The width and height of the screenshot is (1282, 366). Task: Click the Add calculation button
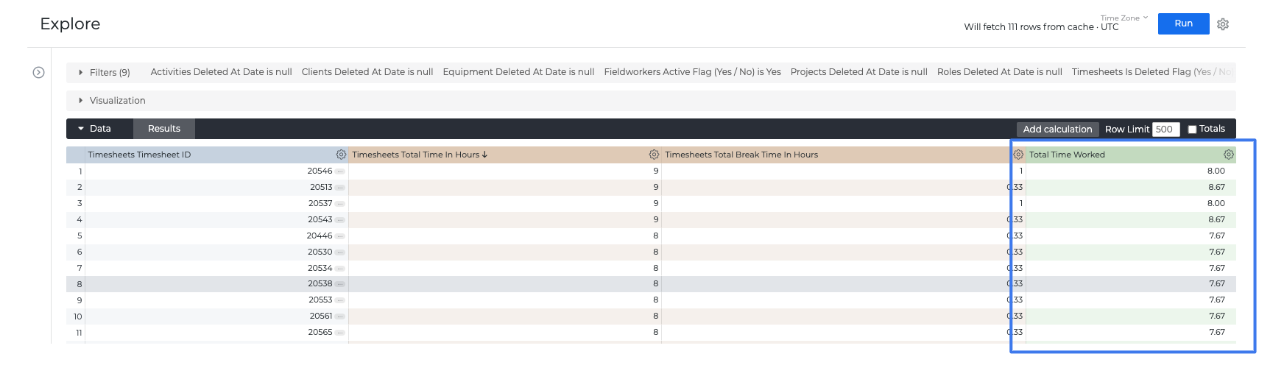coord(1058,129)
